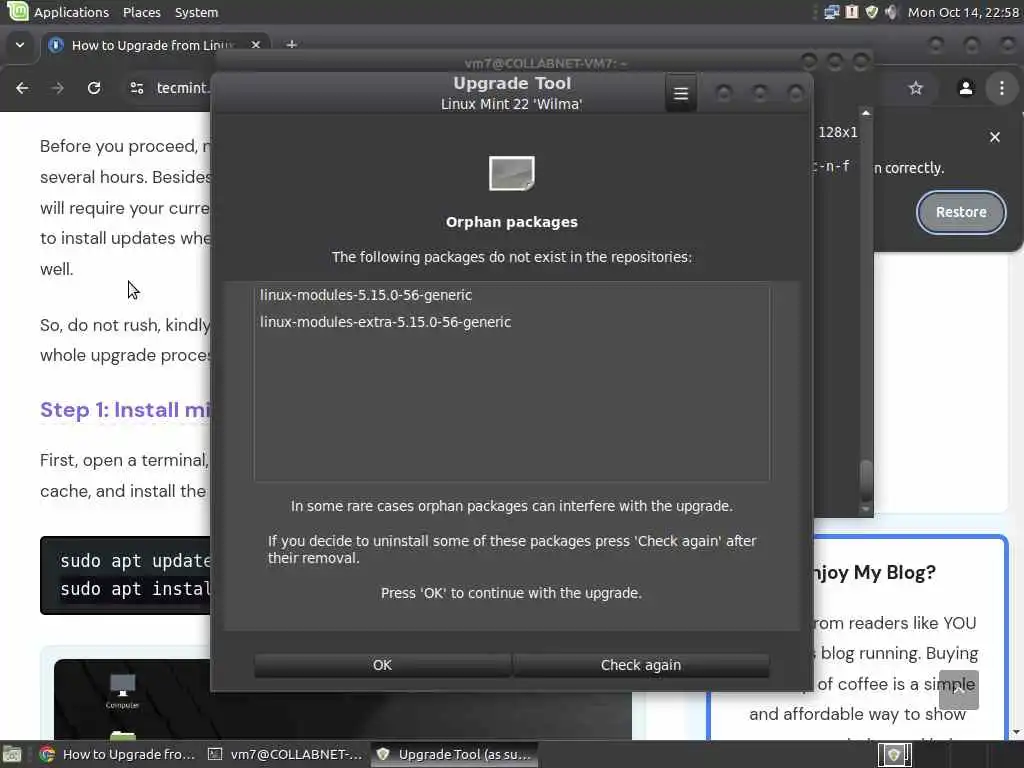Open the Chrome three-dot menu
This screenshot has height=768, width=1024.
pos(1002,88)
